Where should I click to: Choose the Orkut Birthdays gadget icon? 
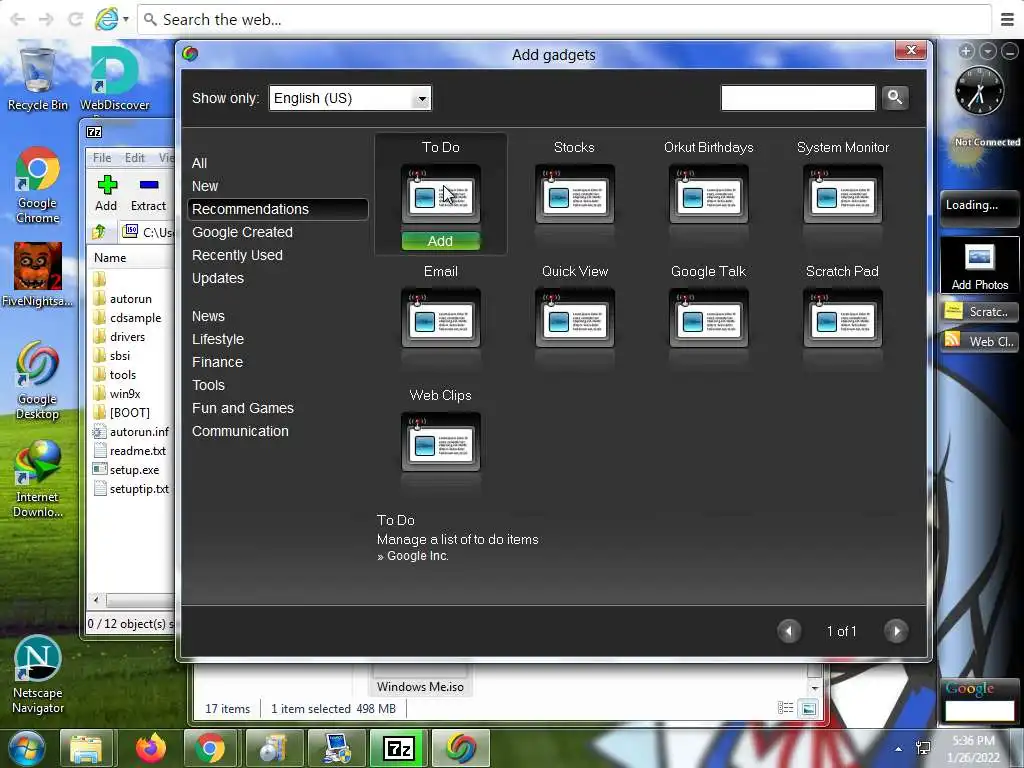coord(709,194)
